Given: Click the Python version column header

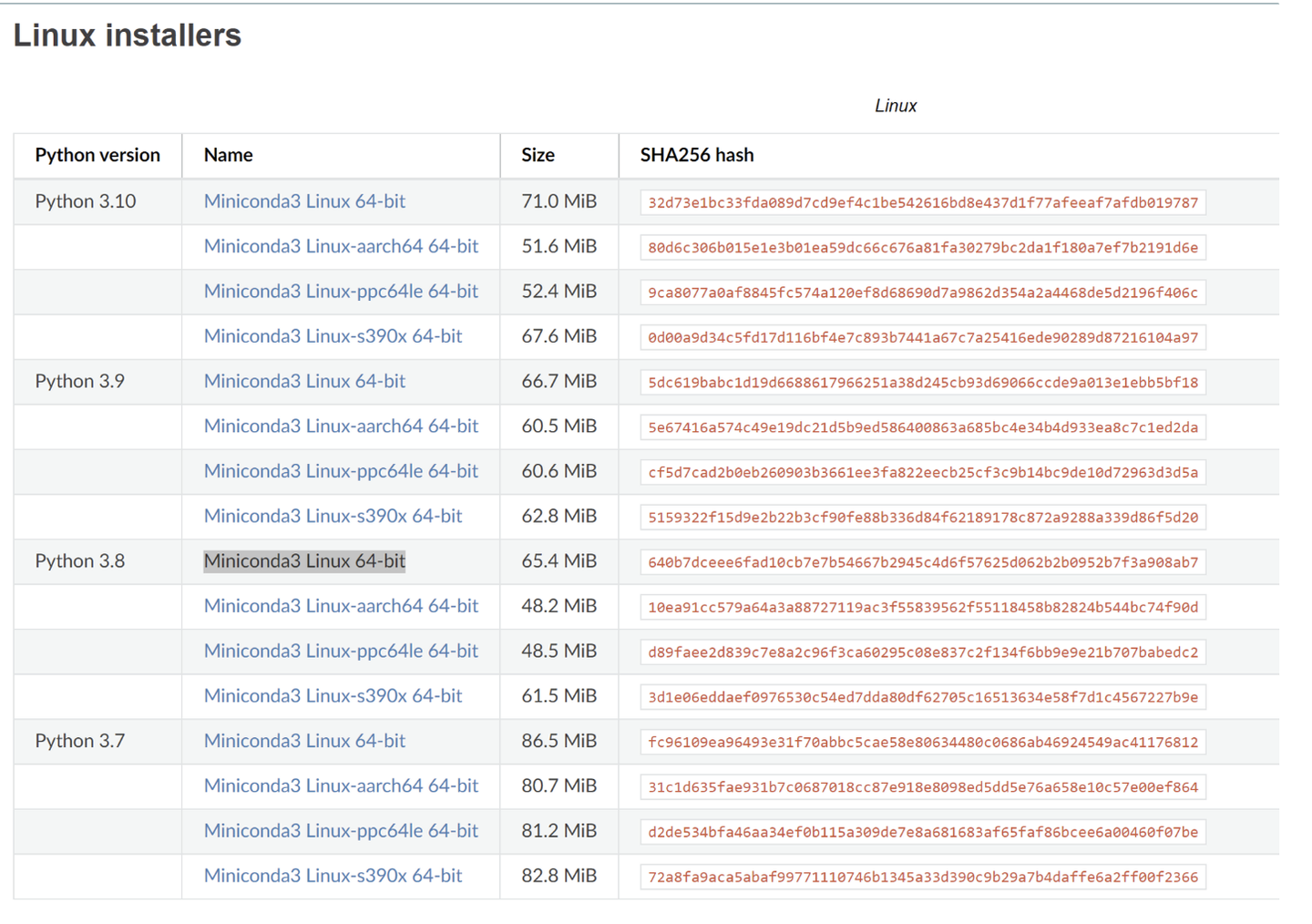Looking at the screenshot, I should tap(97, 155).
